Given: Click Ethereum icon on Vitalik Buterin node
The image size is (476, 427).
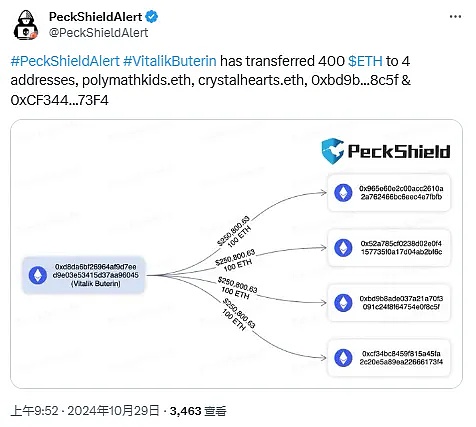Looking at the screenshot, I should (38, 275).
